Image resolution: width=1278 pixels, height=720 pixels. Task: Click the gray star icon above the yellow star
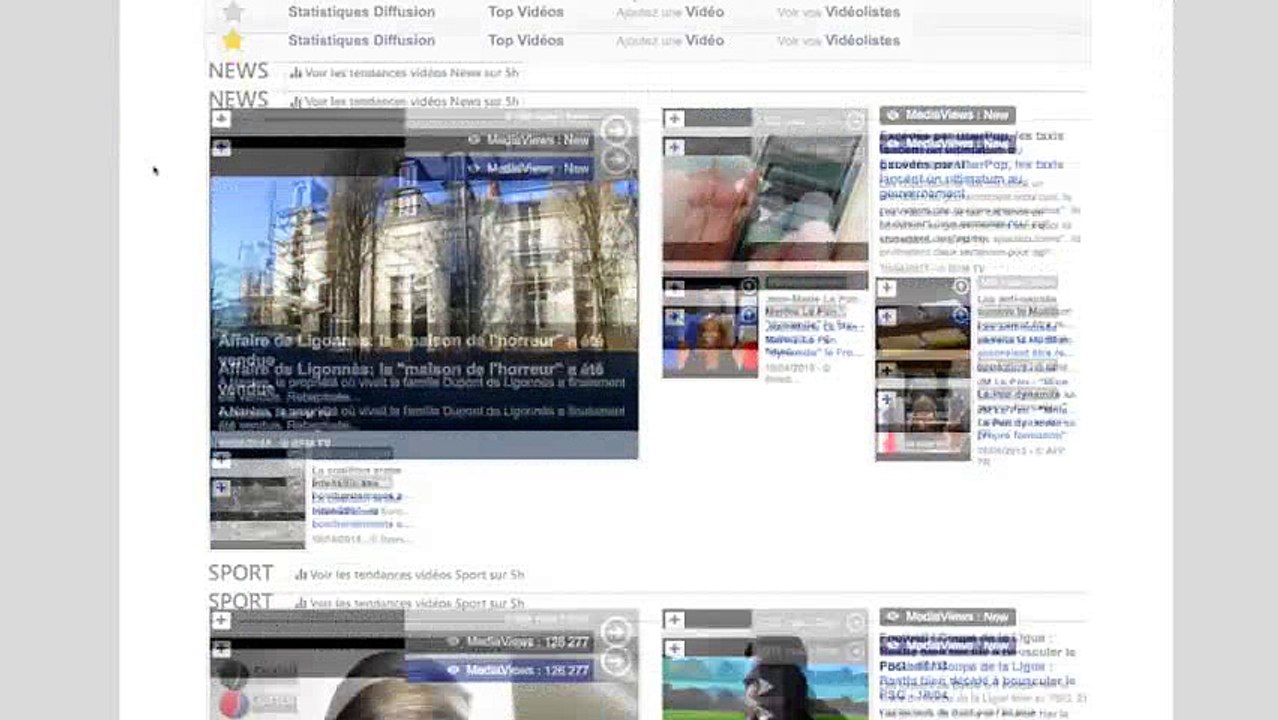232,12
